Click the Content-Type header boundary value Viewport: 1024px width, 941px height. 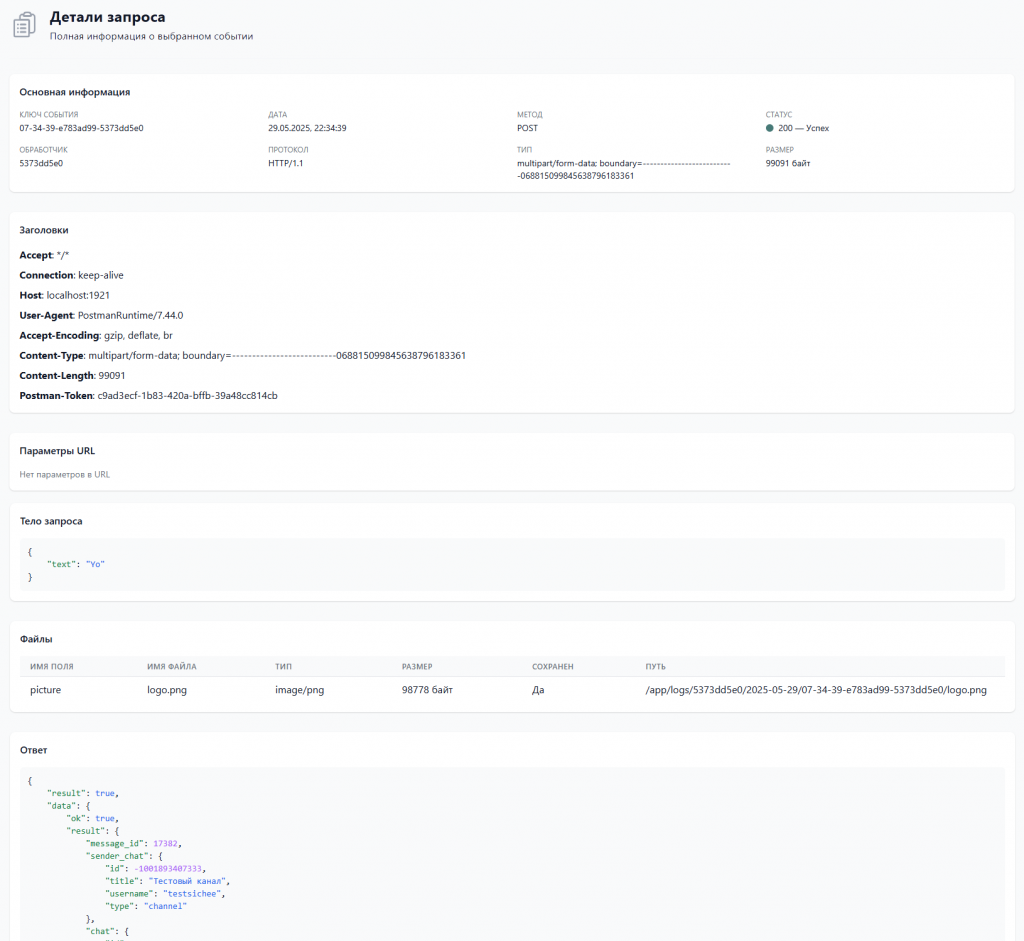277,356
